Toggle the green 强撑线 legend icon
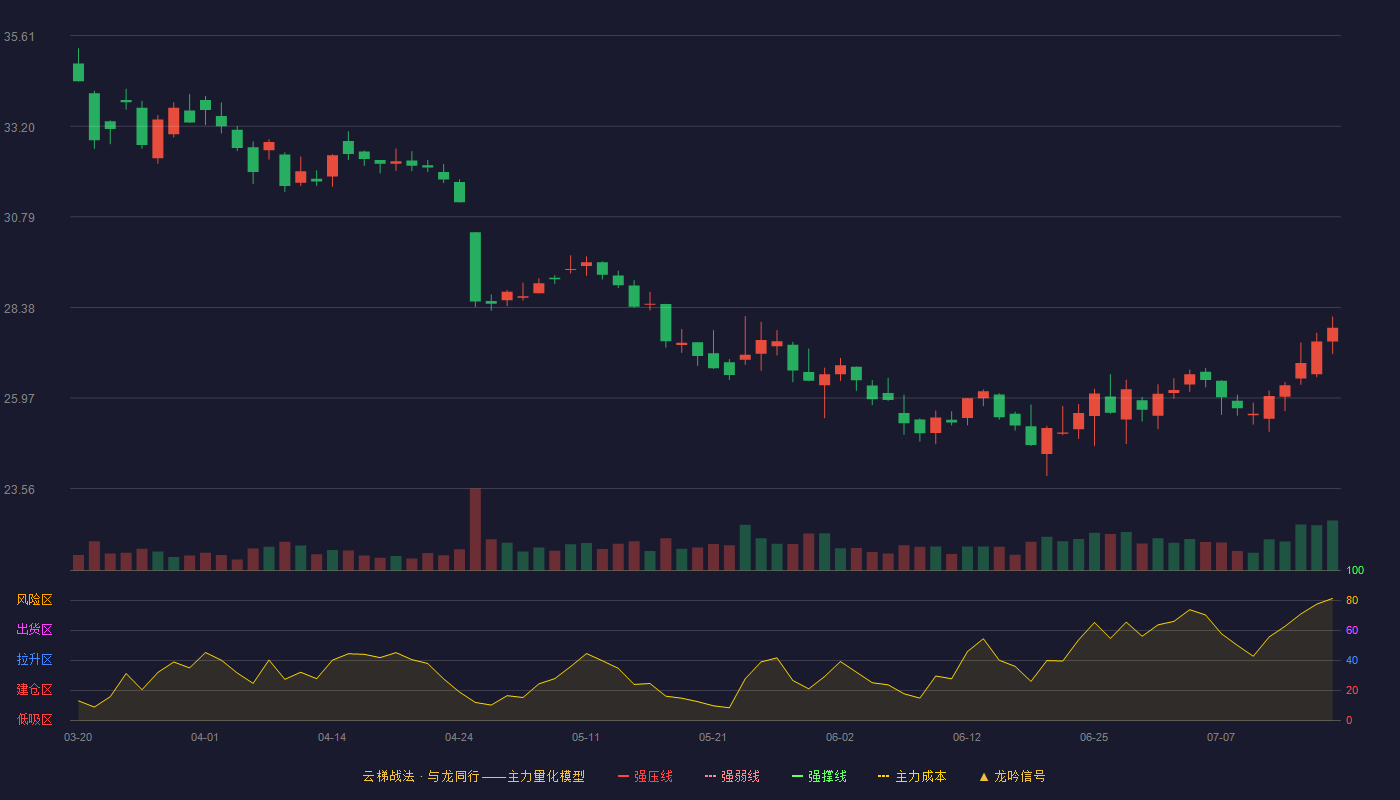 coord(798,776)
